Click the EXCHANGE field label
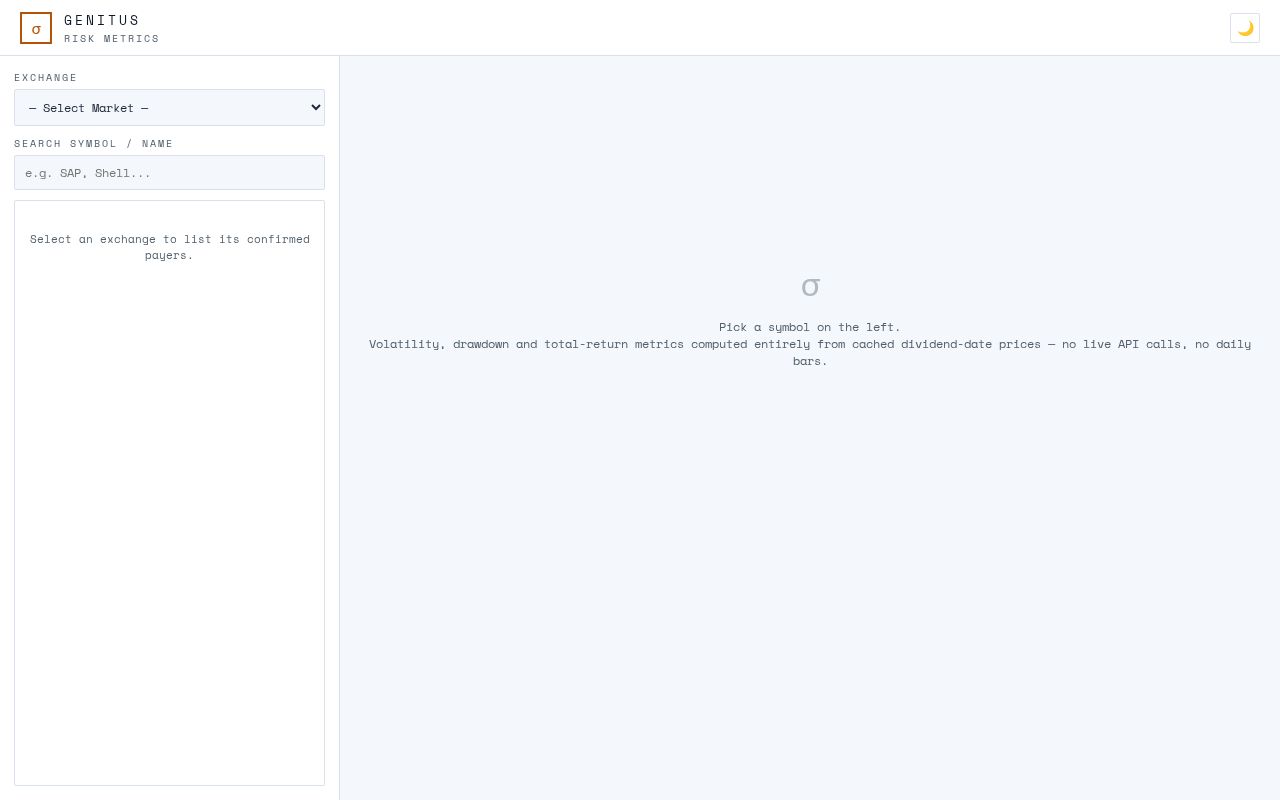The height and width of the screenshot is (800, 1280). (x=46, y=78)
